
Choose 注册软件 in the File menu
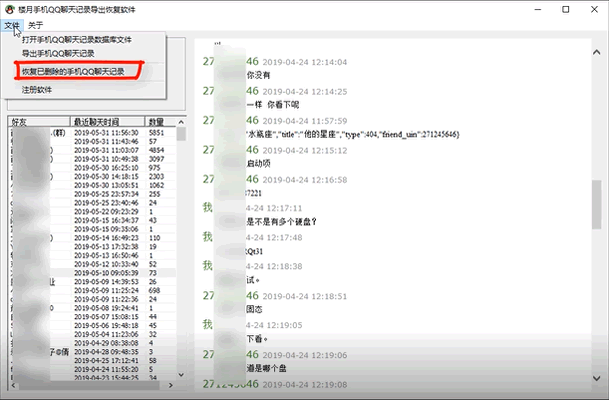click(x=37, y=90)
